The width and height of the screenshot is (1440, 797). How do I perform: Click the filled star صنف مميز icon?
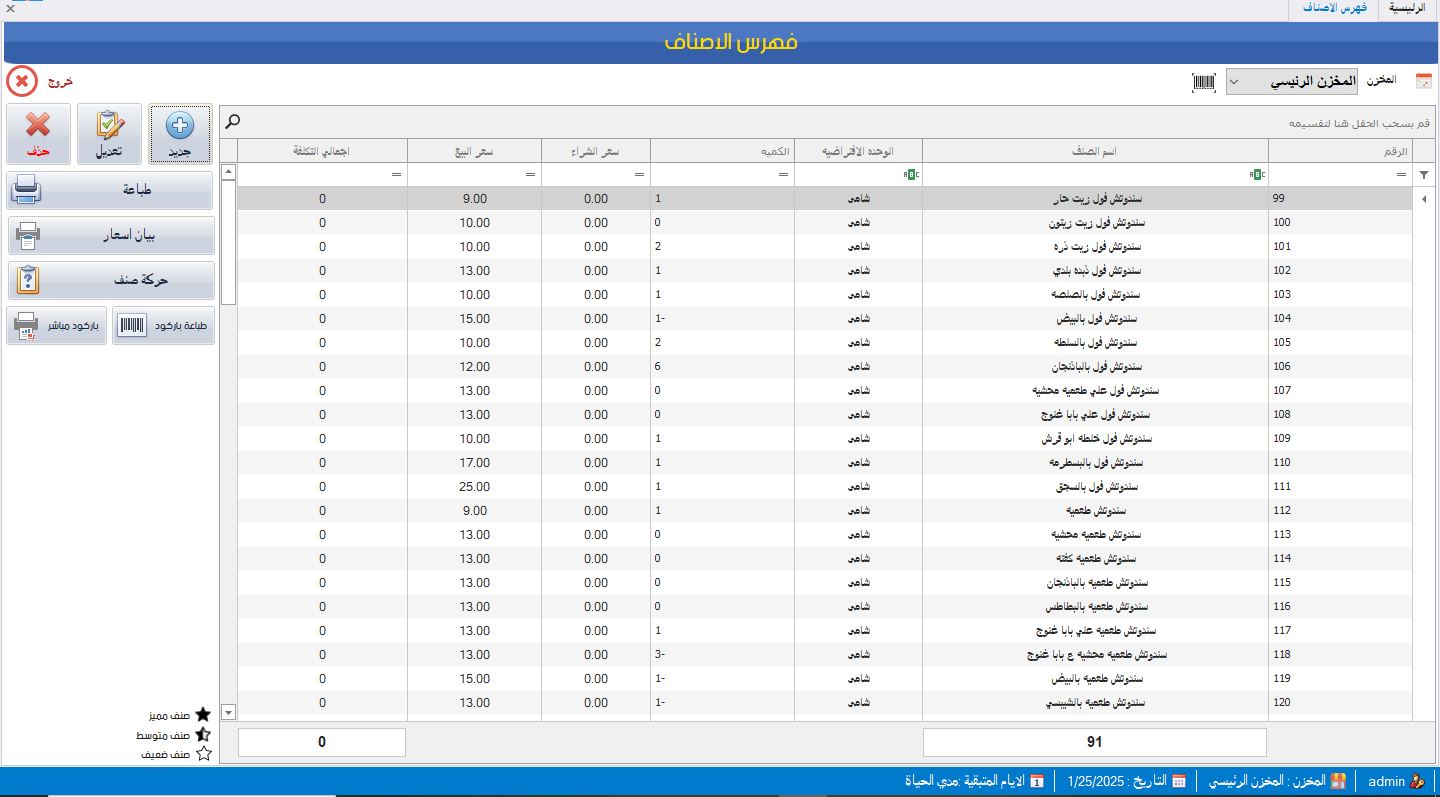coord(203,715)
